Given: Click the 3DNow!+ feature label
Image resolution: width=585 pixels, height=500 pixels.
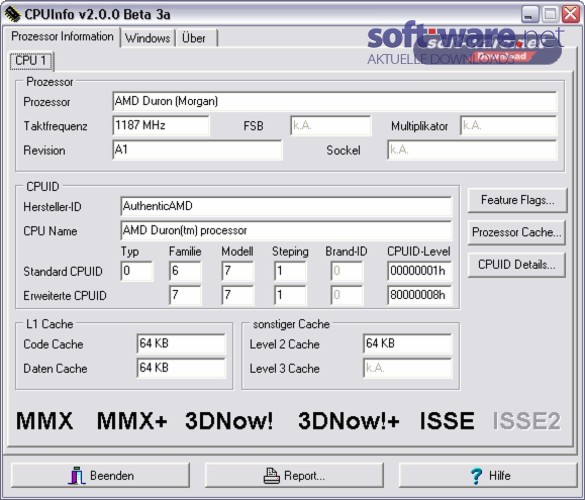Looking at the screenshot, I should tap(348, 421).
